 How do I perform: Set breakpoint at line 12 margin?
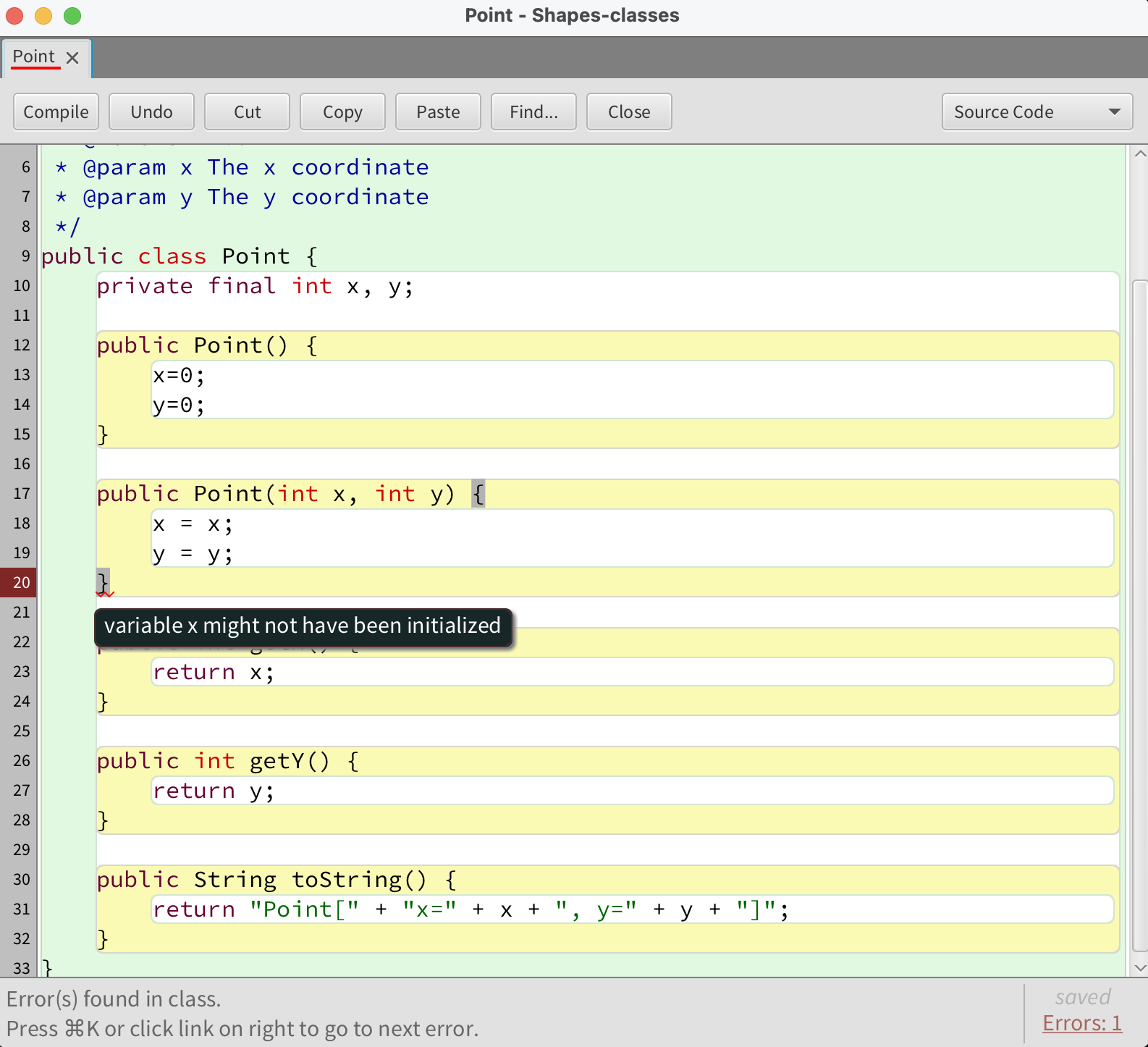tap(20, 345)
